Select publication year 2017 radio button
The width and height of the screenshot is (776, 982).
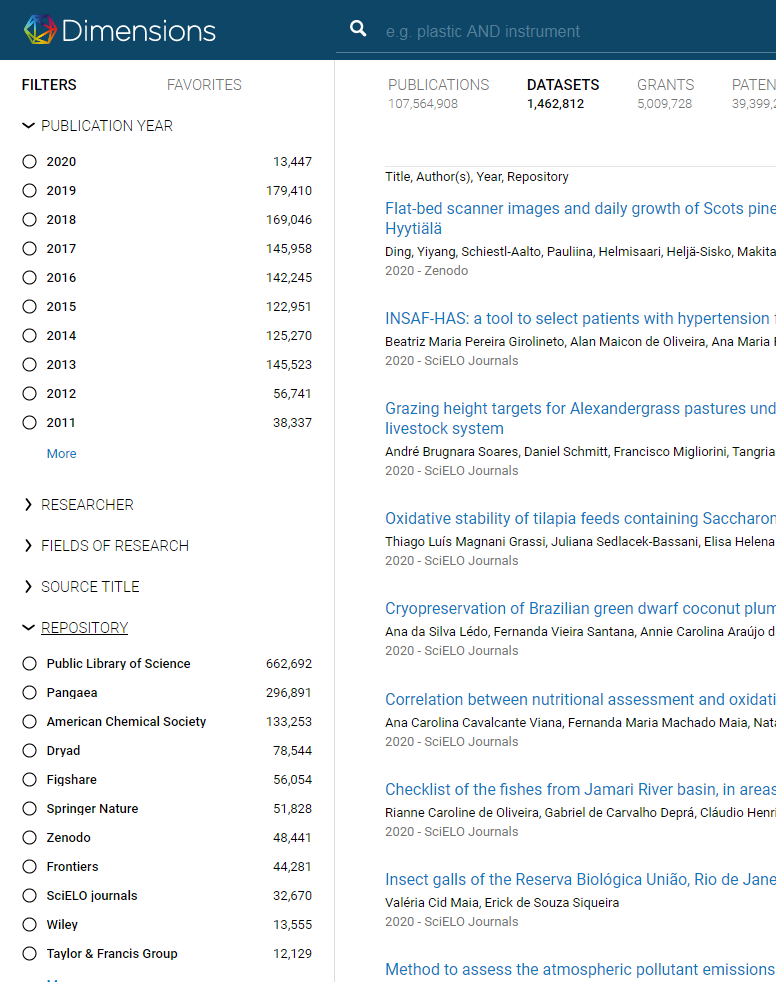pyautogui.click(x=29, y=249)
